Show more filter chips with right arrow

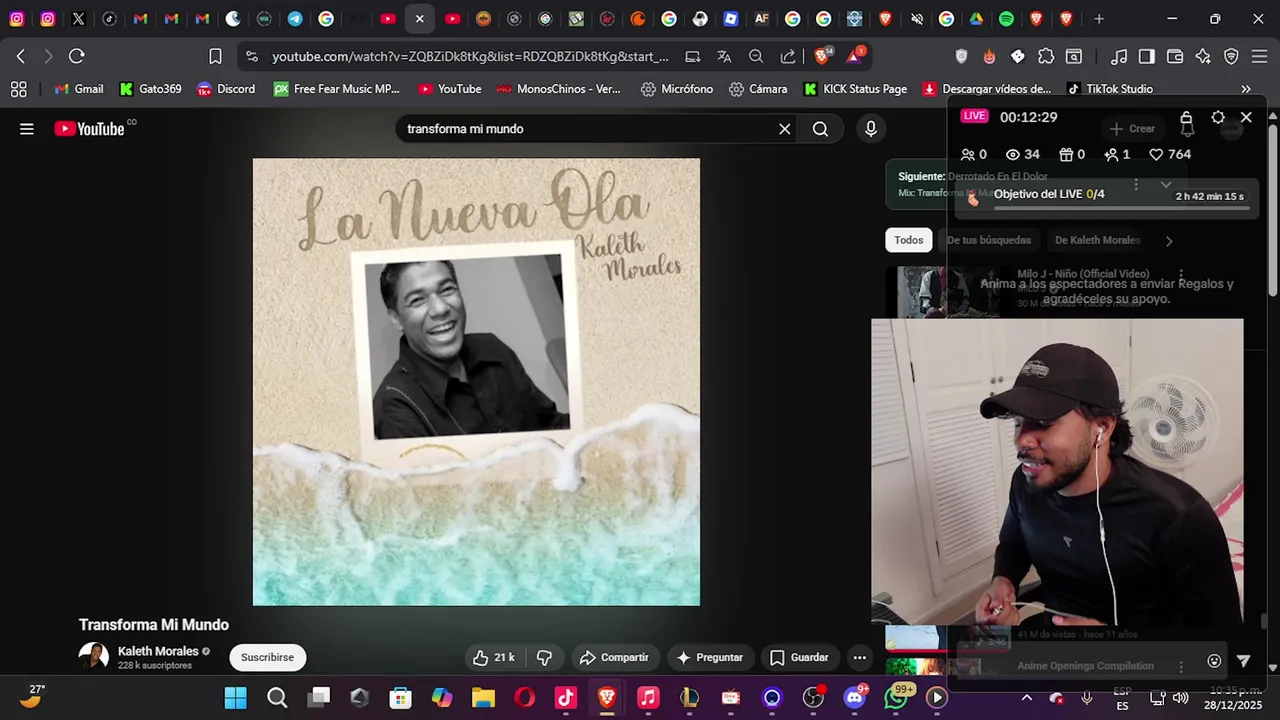click(x=1169, y=240)
